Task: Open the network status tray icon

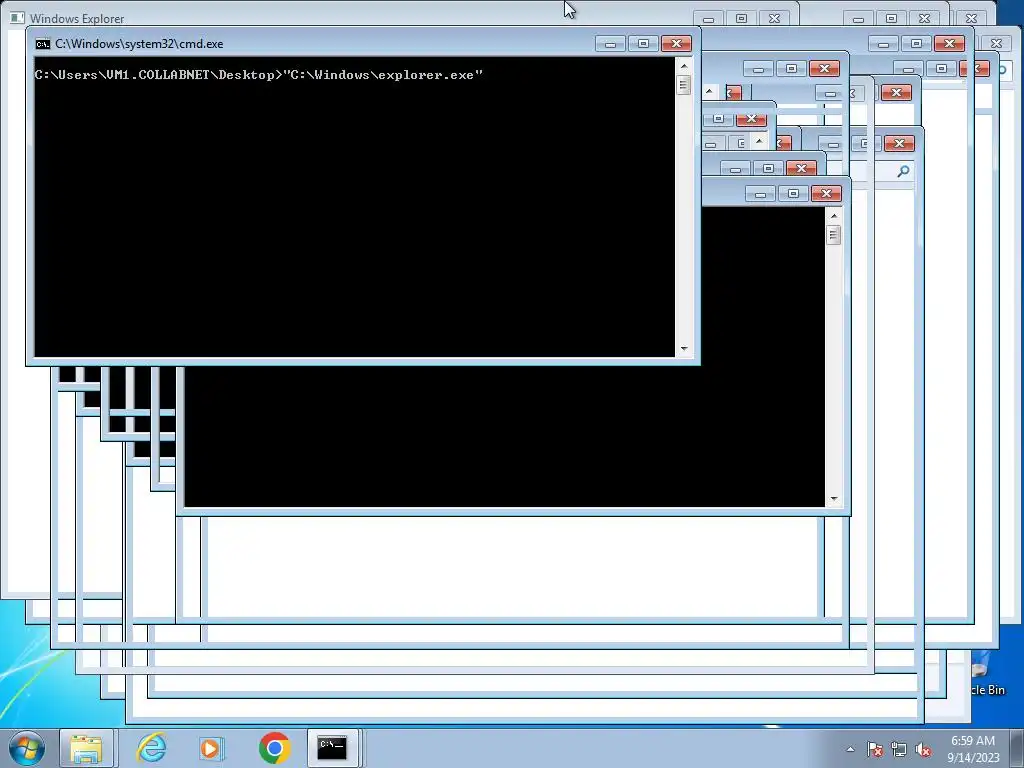Action: click(x=899, y=749)
